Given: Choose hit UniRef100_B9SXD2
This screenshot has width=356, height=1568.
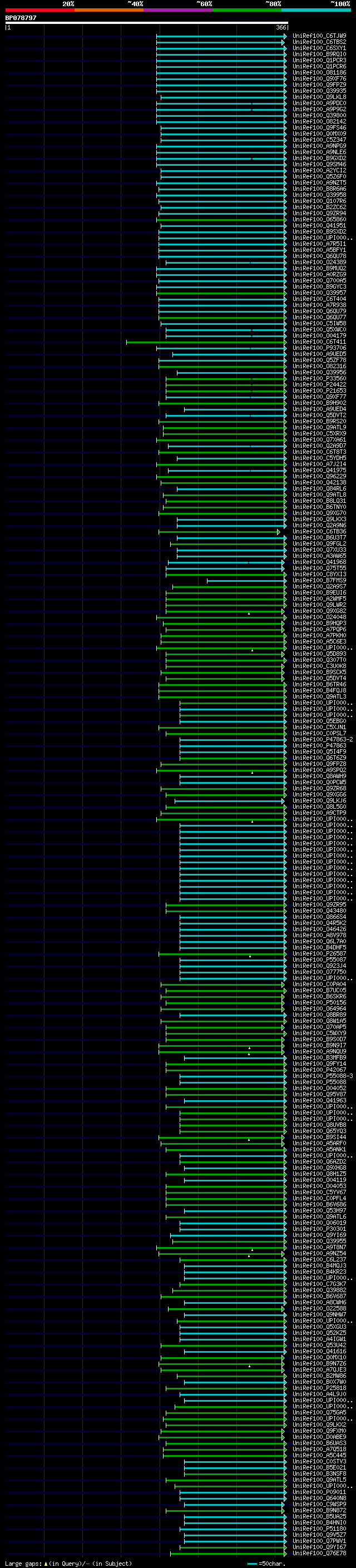Looking at the screenshot, I should click(x=319, y=231).
